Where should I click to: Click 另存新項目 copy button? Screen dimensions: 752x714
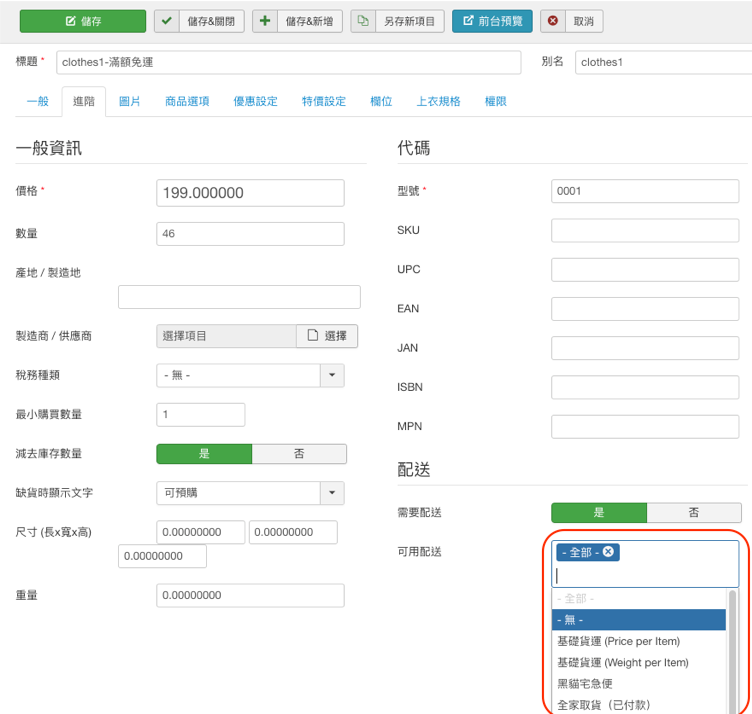[x=398, y=21]
